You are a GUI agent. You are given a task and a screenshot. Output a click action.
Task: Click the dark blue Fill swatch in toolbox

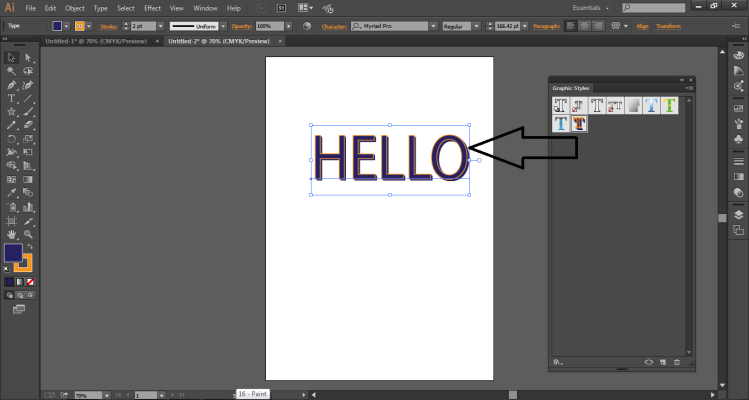click(13, 253)
